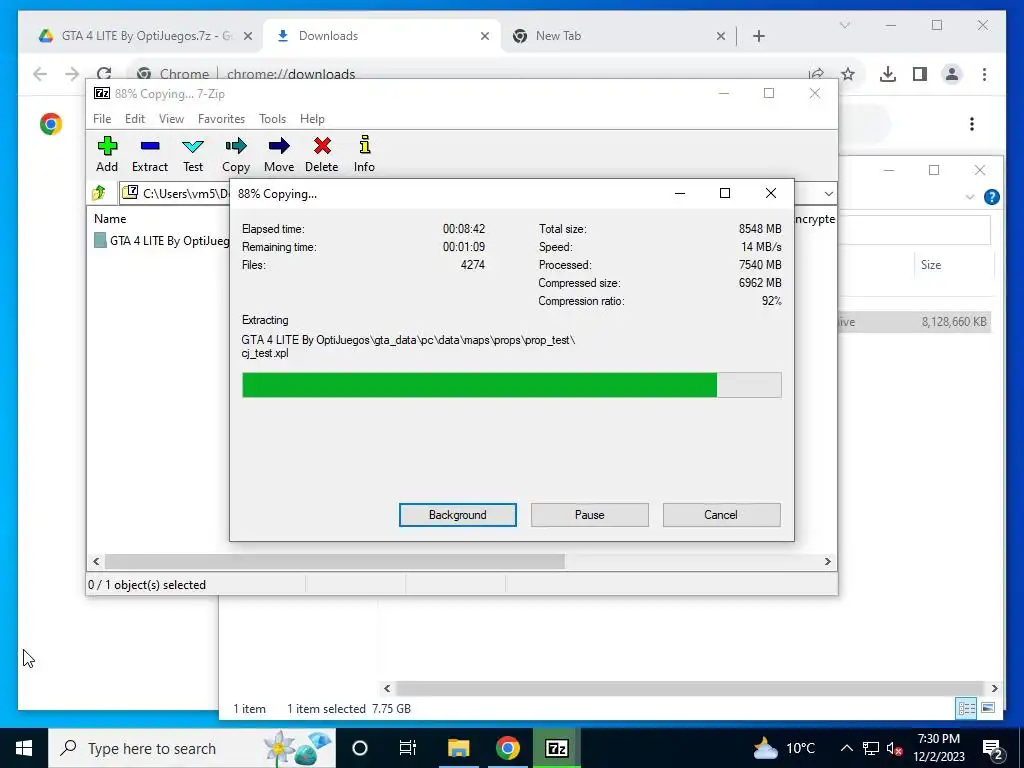1024x768 pixels.
Task: Expand the File Explorer ribbon chevron
Action: 970,197
